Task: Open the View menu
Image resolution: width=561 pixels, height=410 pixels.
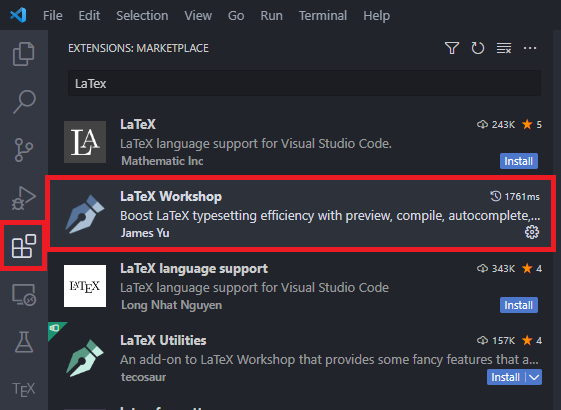Action: pos(198,15)
